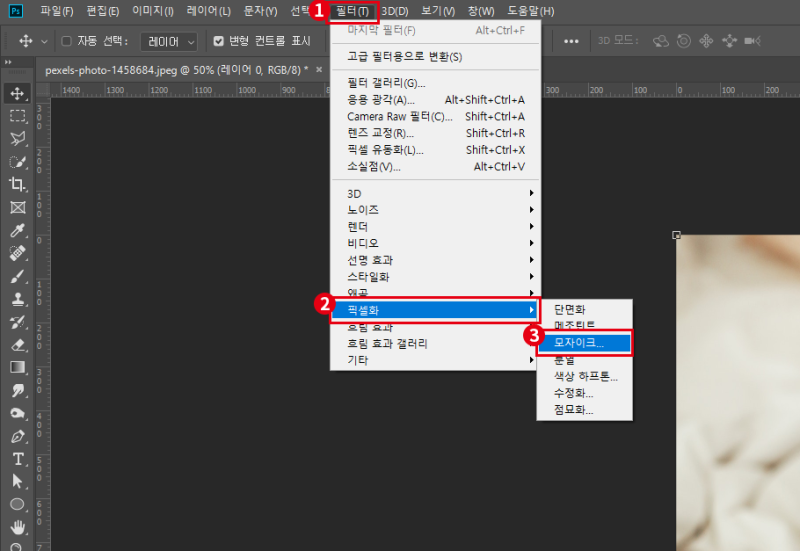Open 필터 갤러리(G)... menu entry
Viewport: 800px width, 551px height.
pos(435,83)
